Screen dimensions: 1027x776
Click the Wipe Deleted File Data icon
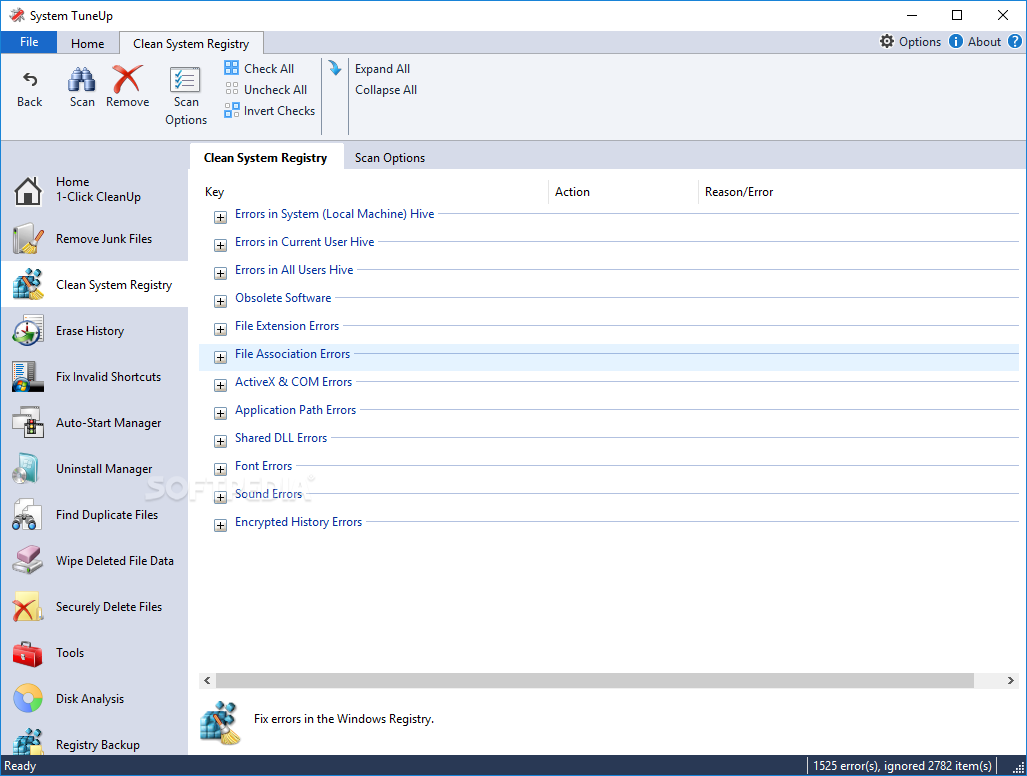click(27, 561)
